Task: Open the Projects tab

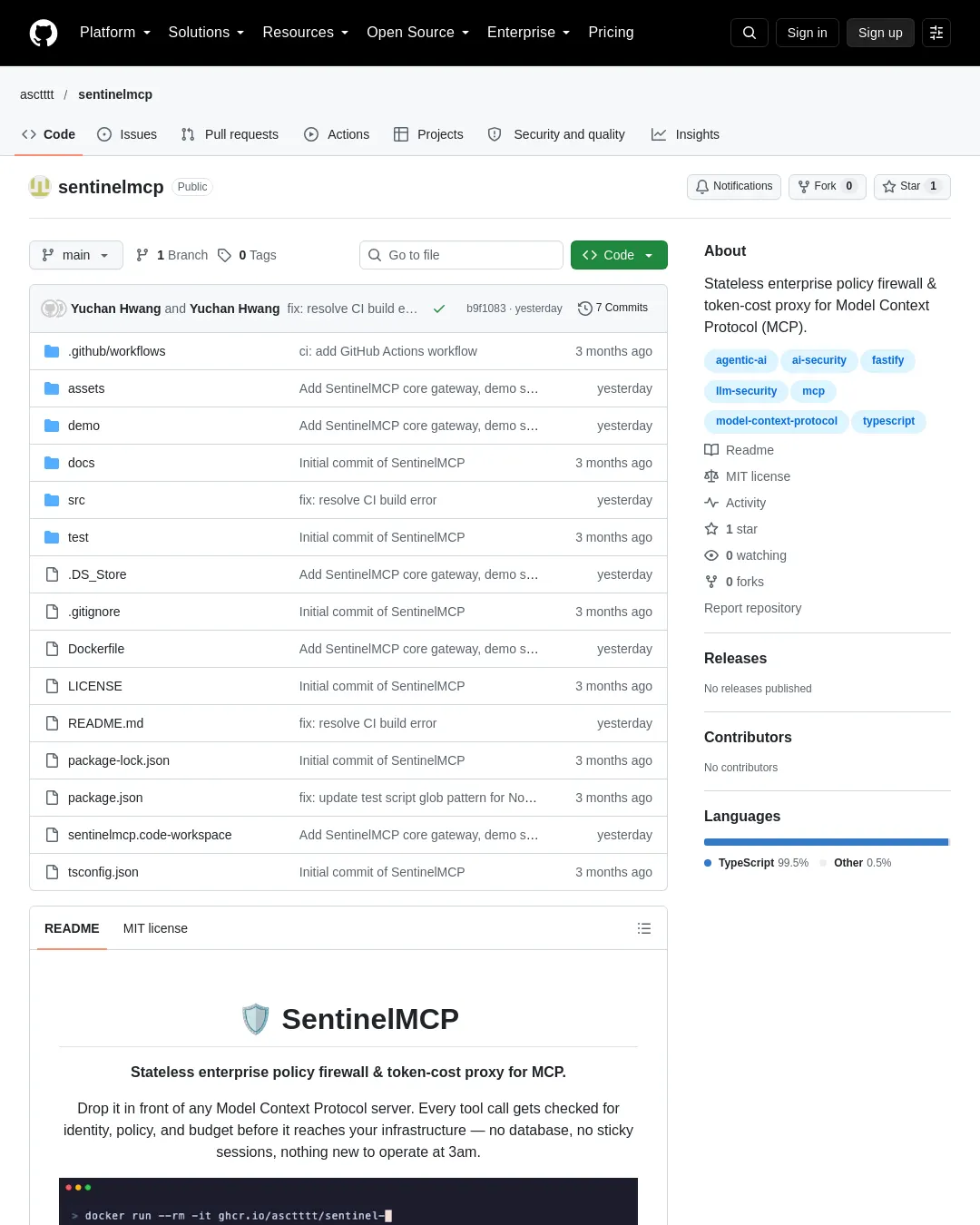Action: (428, 134)
